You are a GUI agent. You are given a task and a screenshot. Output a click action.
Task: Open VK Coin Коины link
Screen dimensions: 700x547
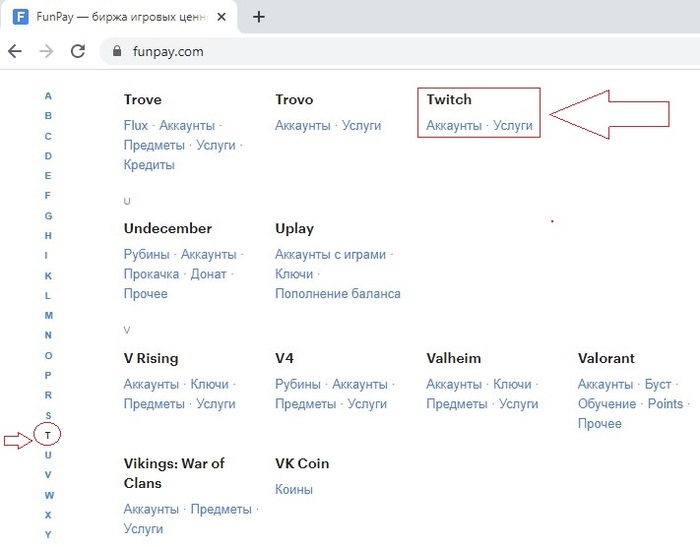coord(294,489)
